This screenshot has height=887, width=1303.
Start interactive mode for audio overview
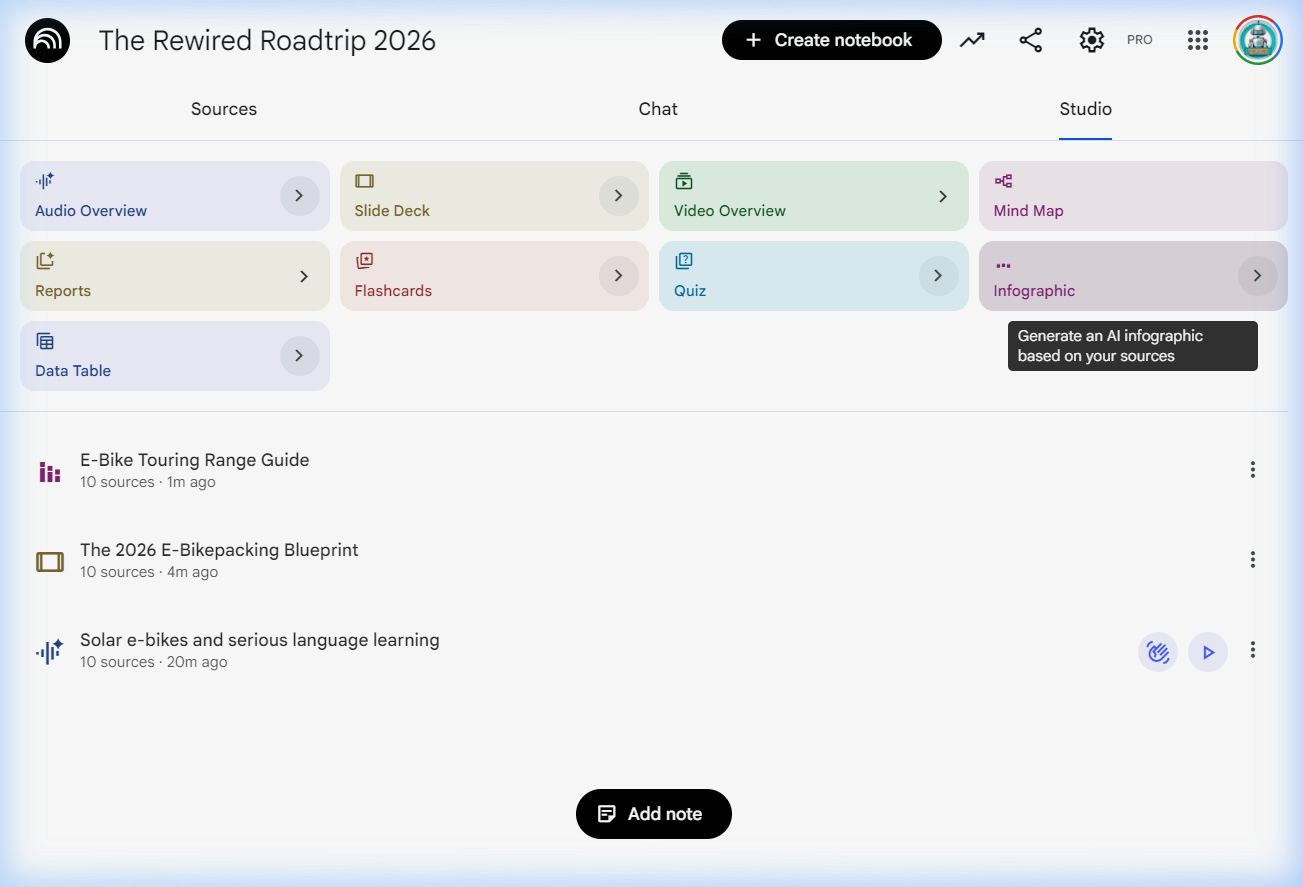click(1157, 652)
